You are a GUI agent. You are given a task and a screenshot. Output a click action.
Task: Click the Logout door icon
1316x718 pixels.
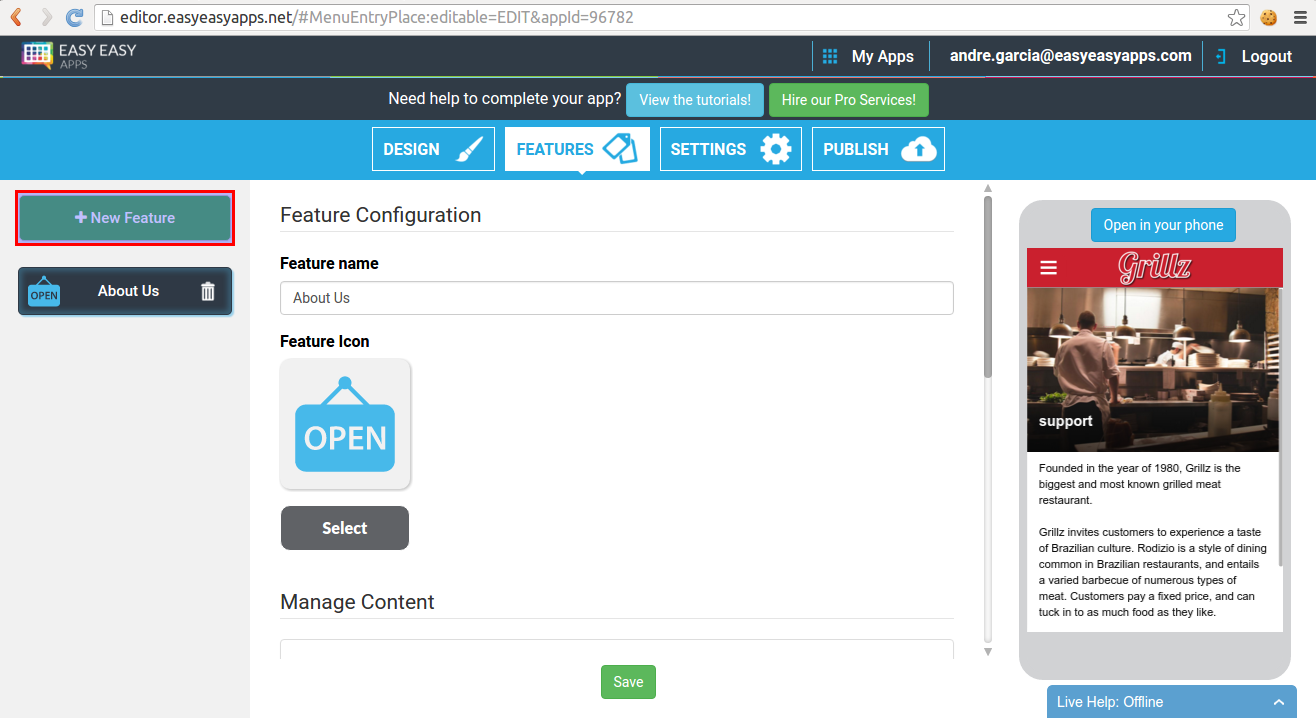1221,55
